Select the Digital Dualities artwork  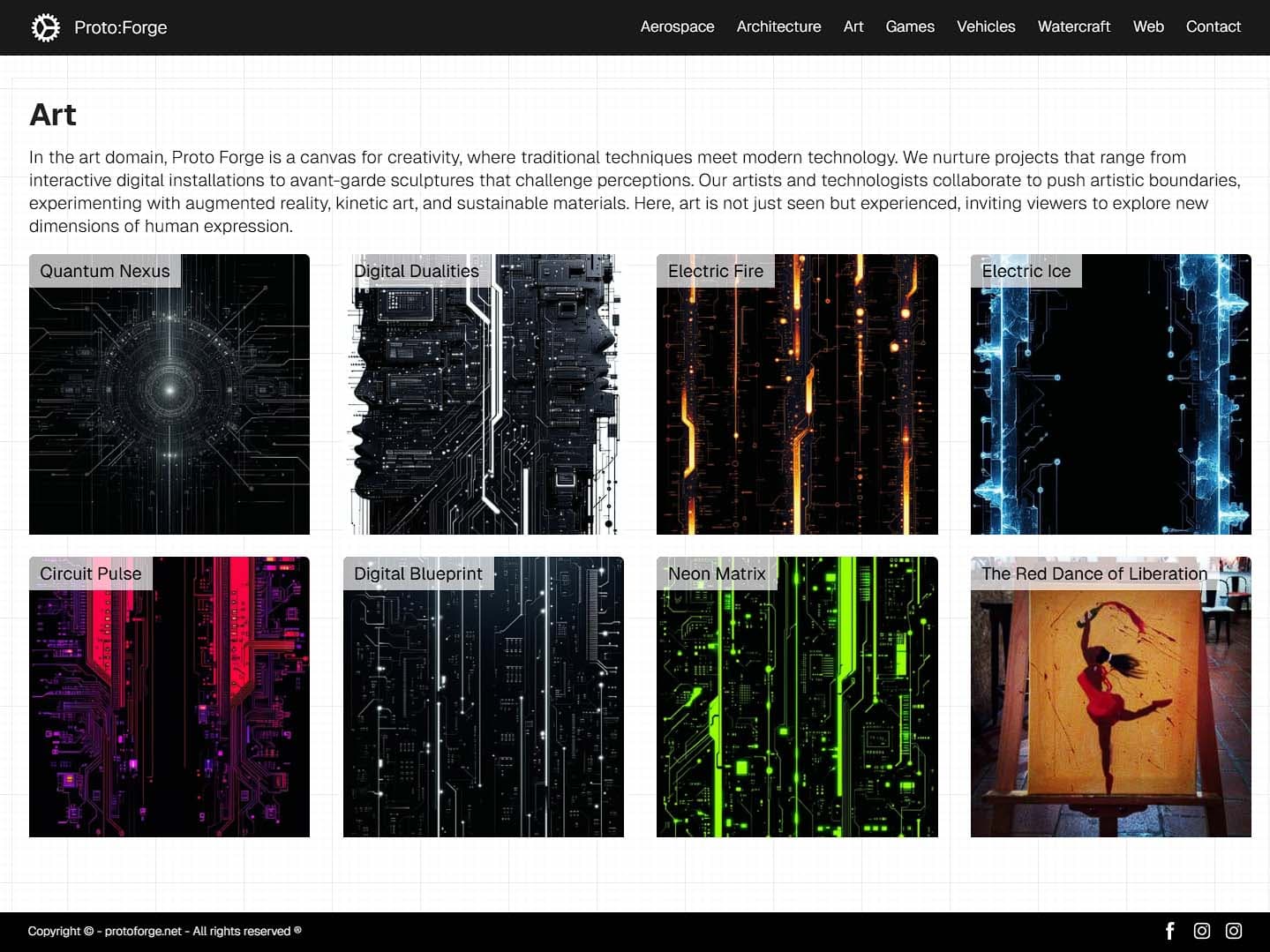coord(483,394)
